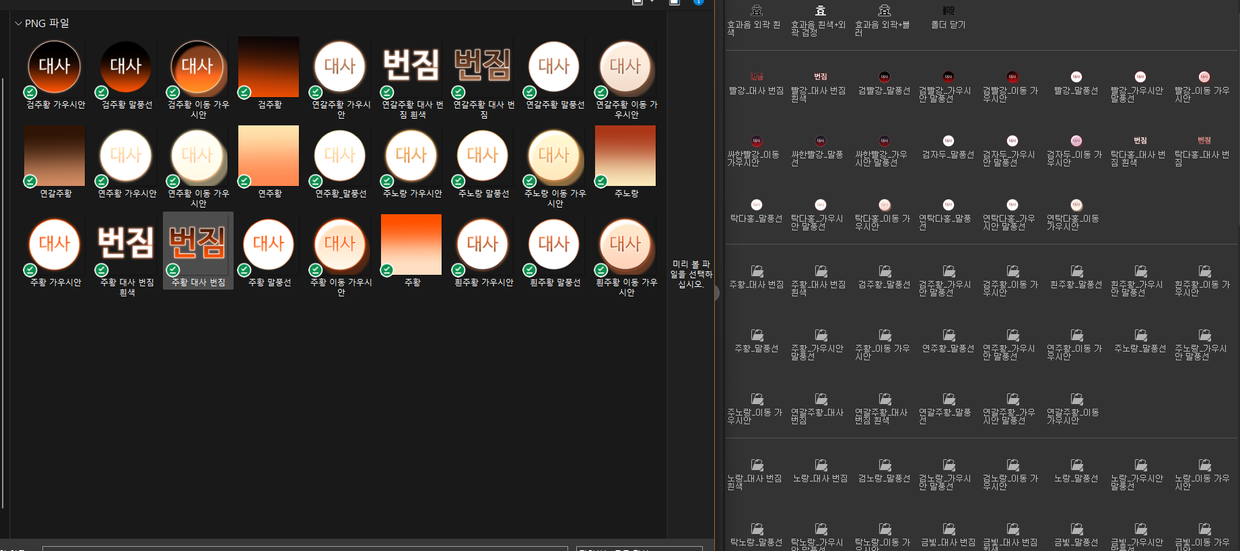Click the 연갈주황_말풍선 folder icon in right panel

tap(948, 399)
